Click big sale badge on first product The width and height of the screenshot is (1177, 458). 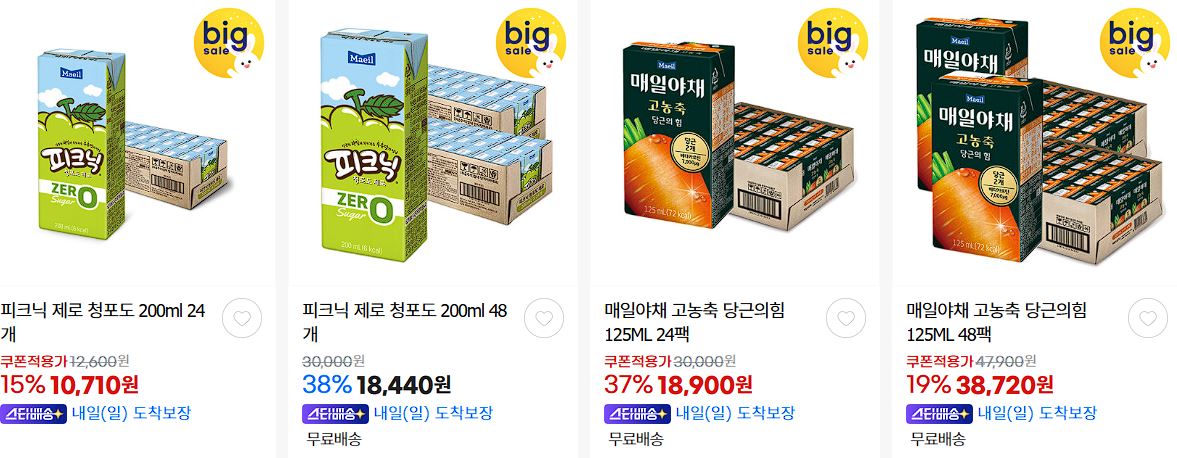(229, 43)
